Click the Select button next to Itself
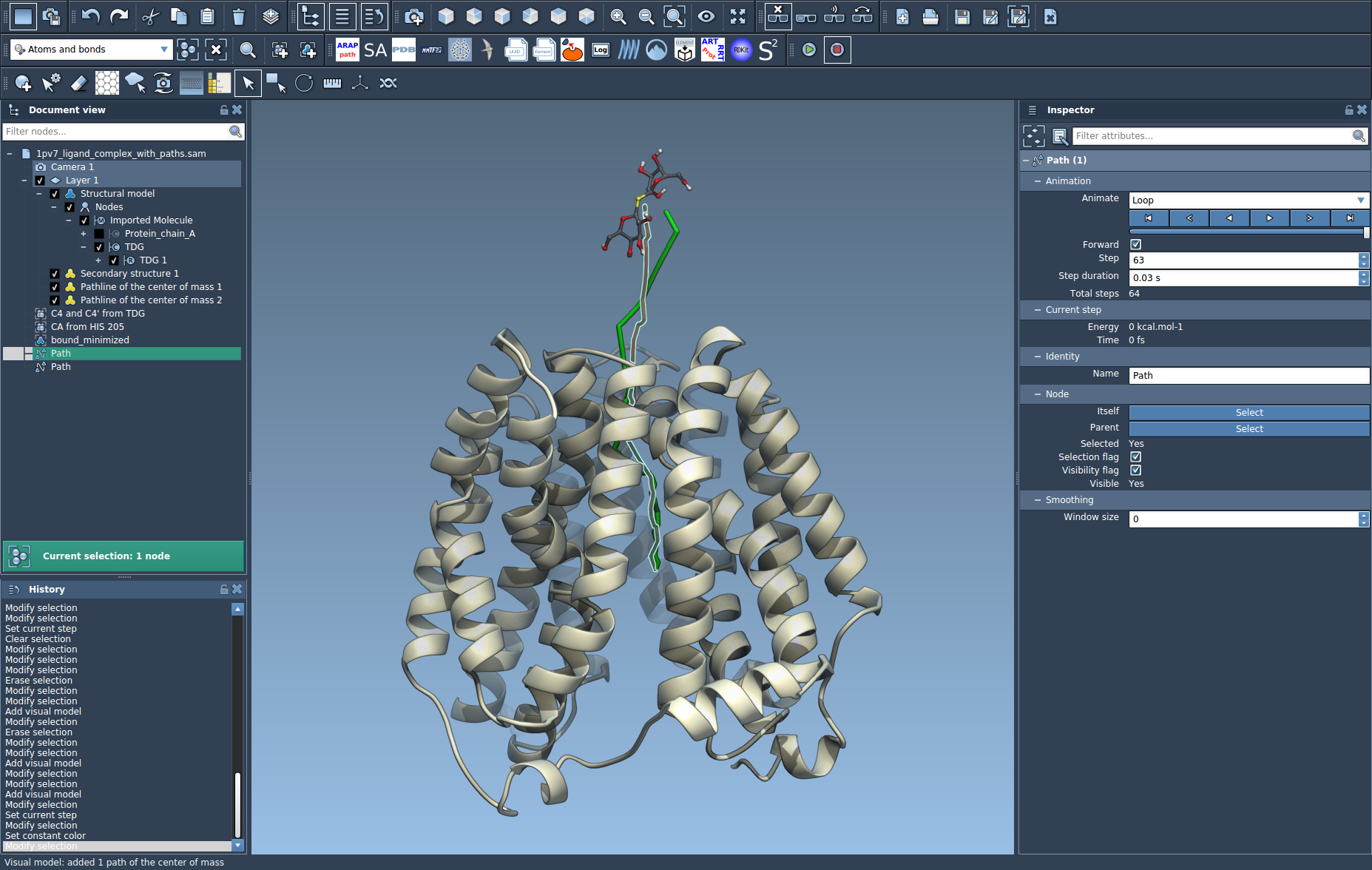Viewport: 1372px width, 870px height. click(x=1248, y=413)
